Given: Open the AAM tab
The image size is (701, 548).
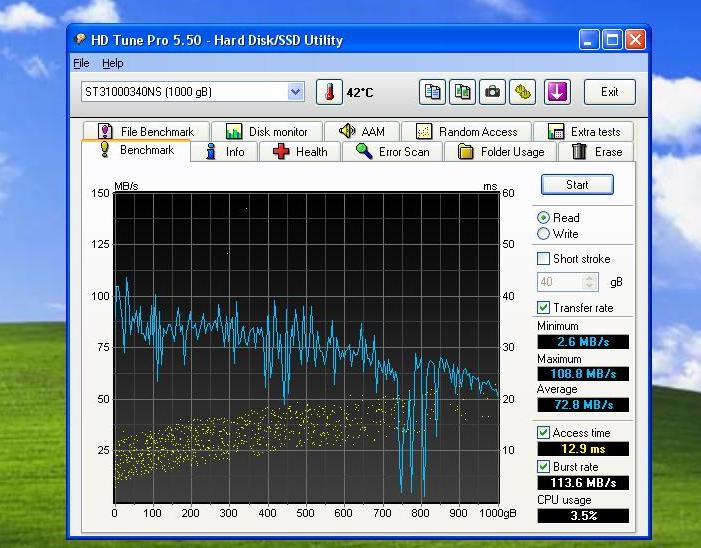Looking at the screenshot, I should [x=362, y=131].
